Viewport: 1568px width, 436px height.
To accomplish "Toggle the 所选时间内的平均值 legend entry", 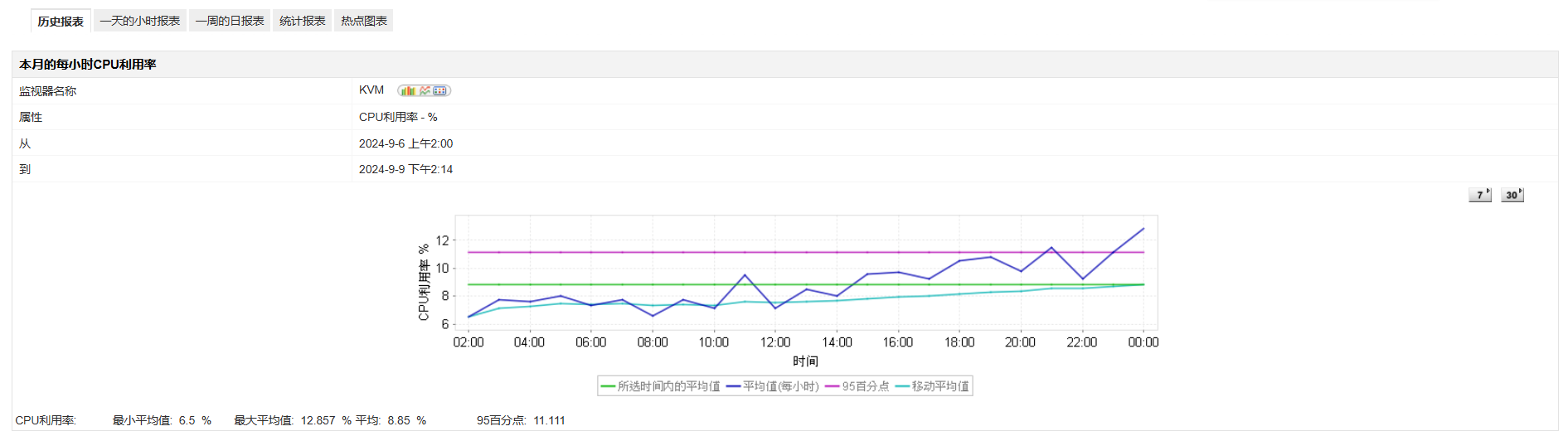I will pyautogui.click(x=660, y=386).
